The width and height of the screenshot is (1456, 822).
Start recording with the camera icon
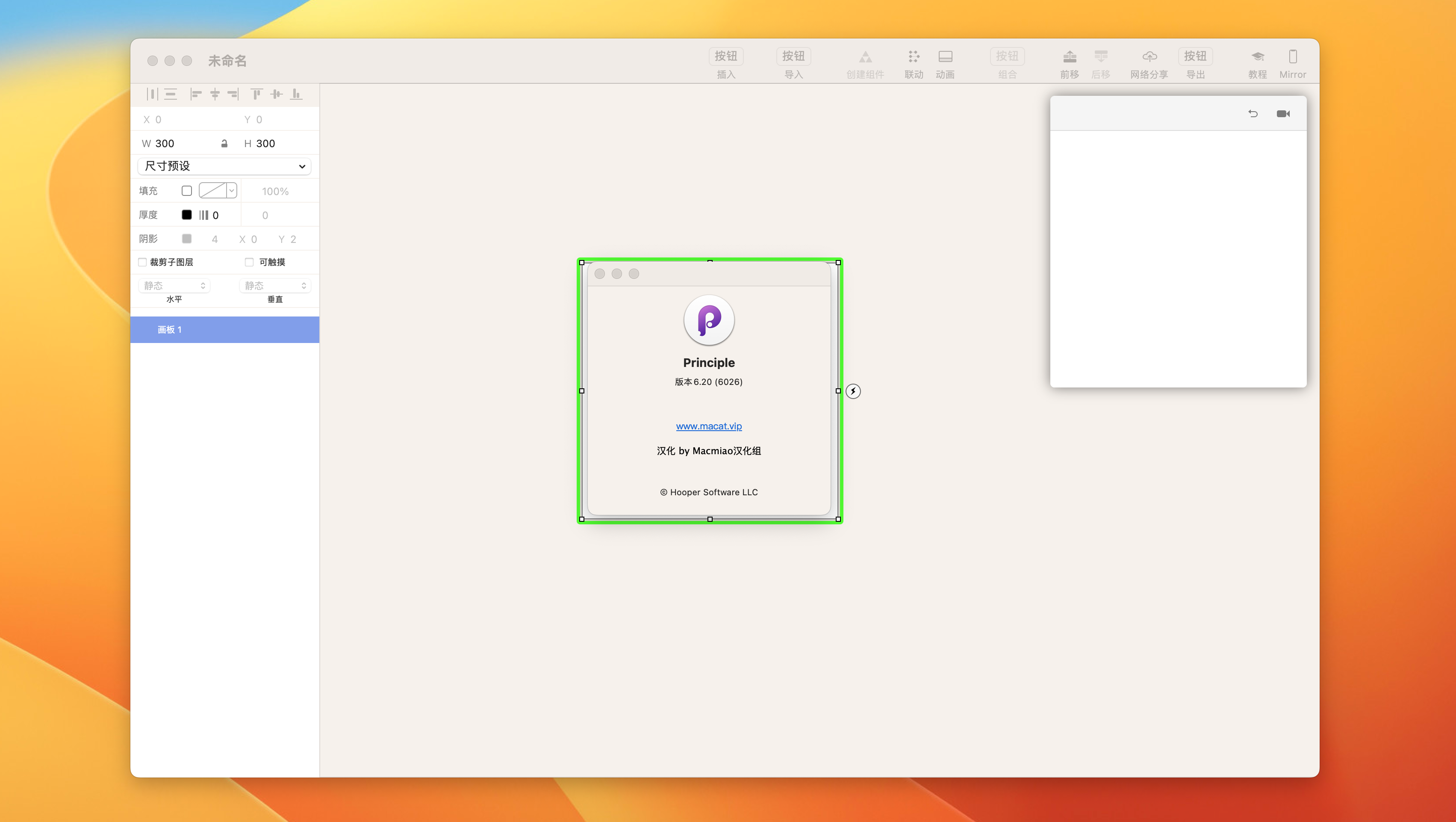pyautogui.click(x=1283, y=114)
